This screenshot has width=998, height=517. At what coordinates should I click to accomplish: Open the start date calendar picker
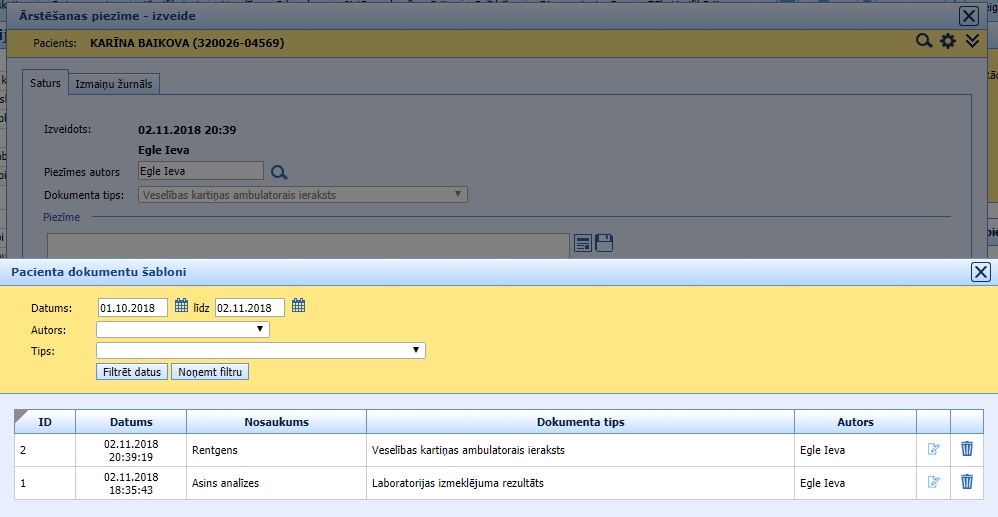click(181, 306)
